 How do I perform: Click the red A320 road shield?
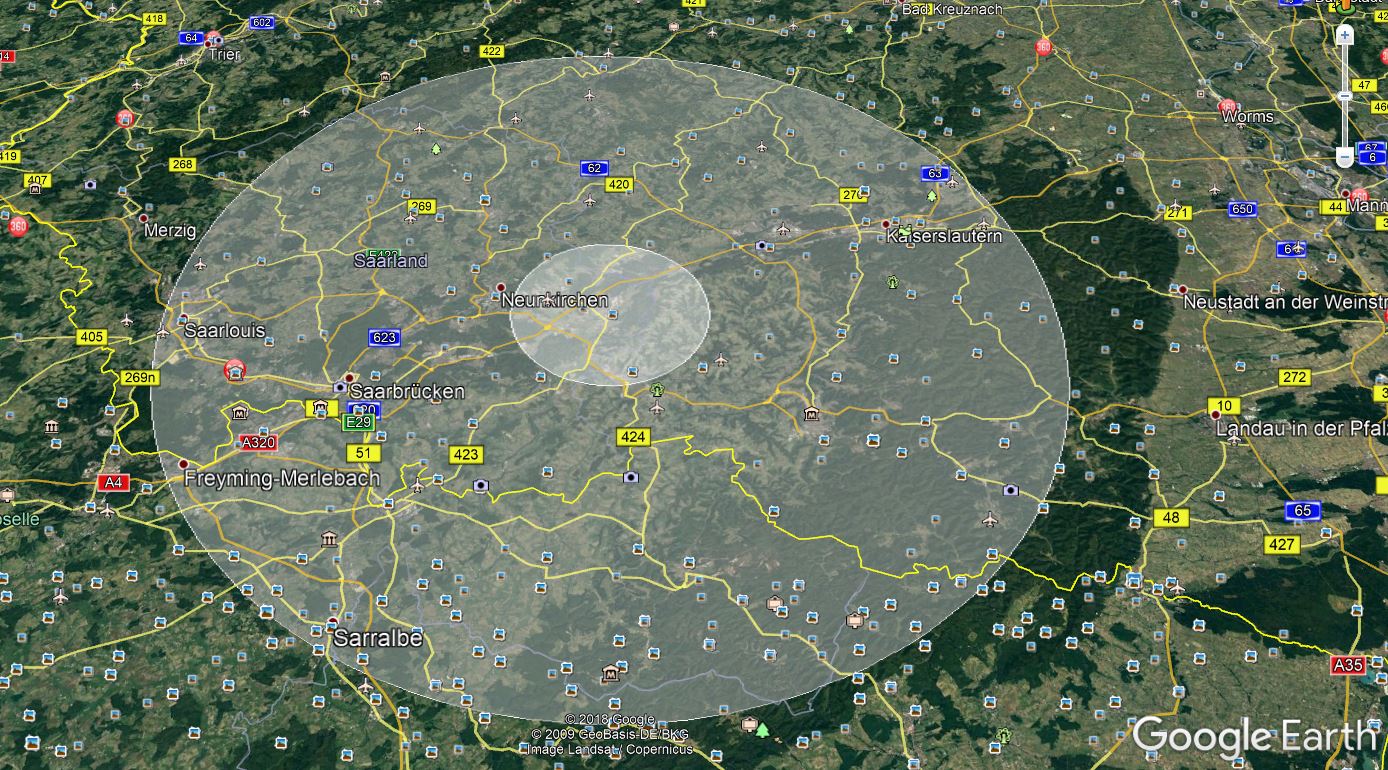pyautogui.click(x=258, y=442)
